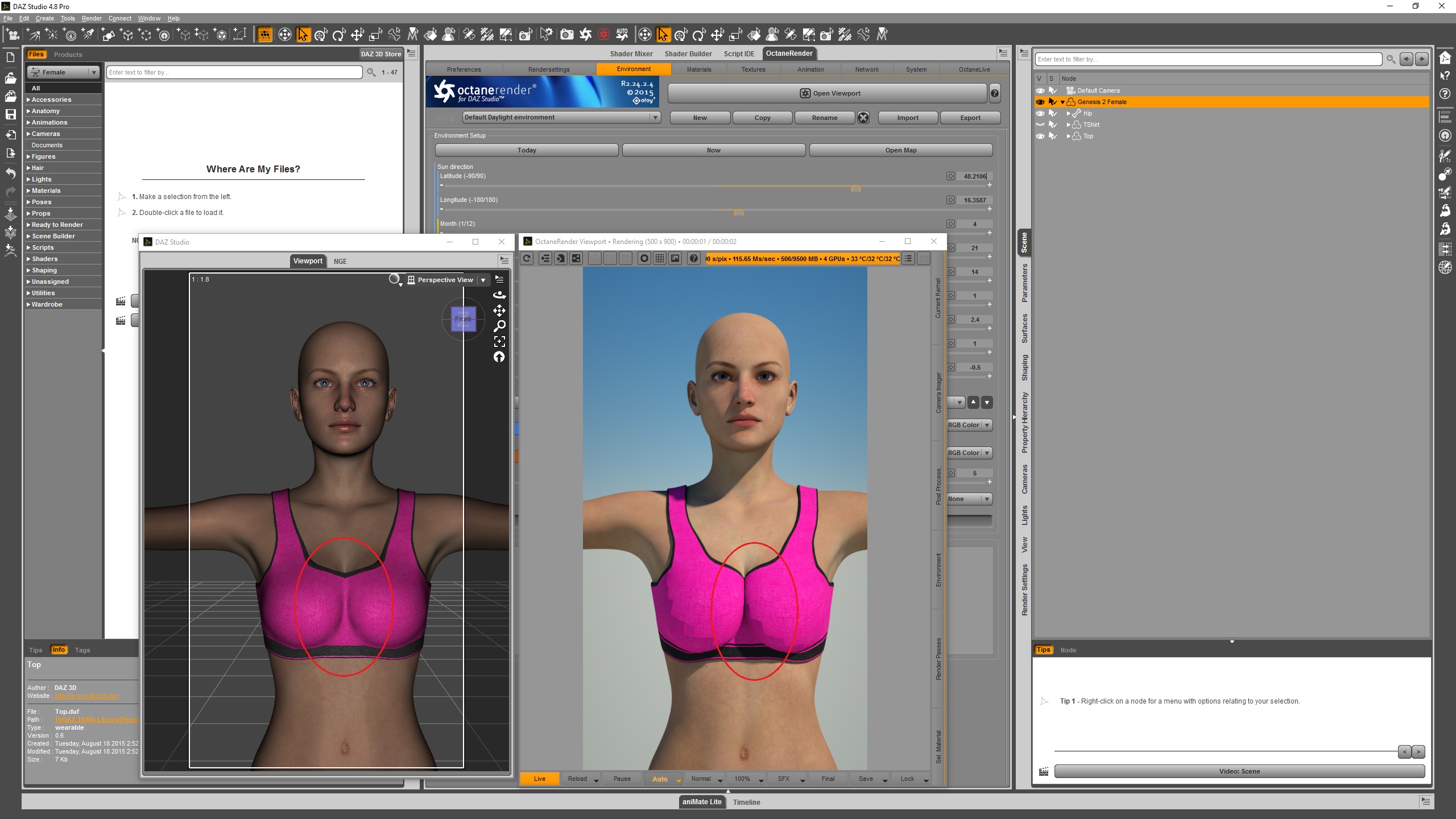Image resolution: width=1456 pixels, height=819 pixels.
Task: Click the grid icon in OctaneRender viewport toolbar
Action: 660,259
